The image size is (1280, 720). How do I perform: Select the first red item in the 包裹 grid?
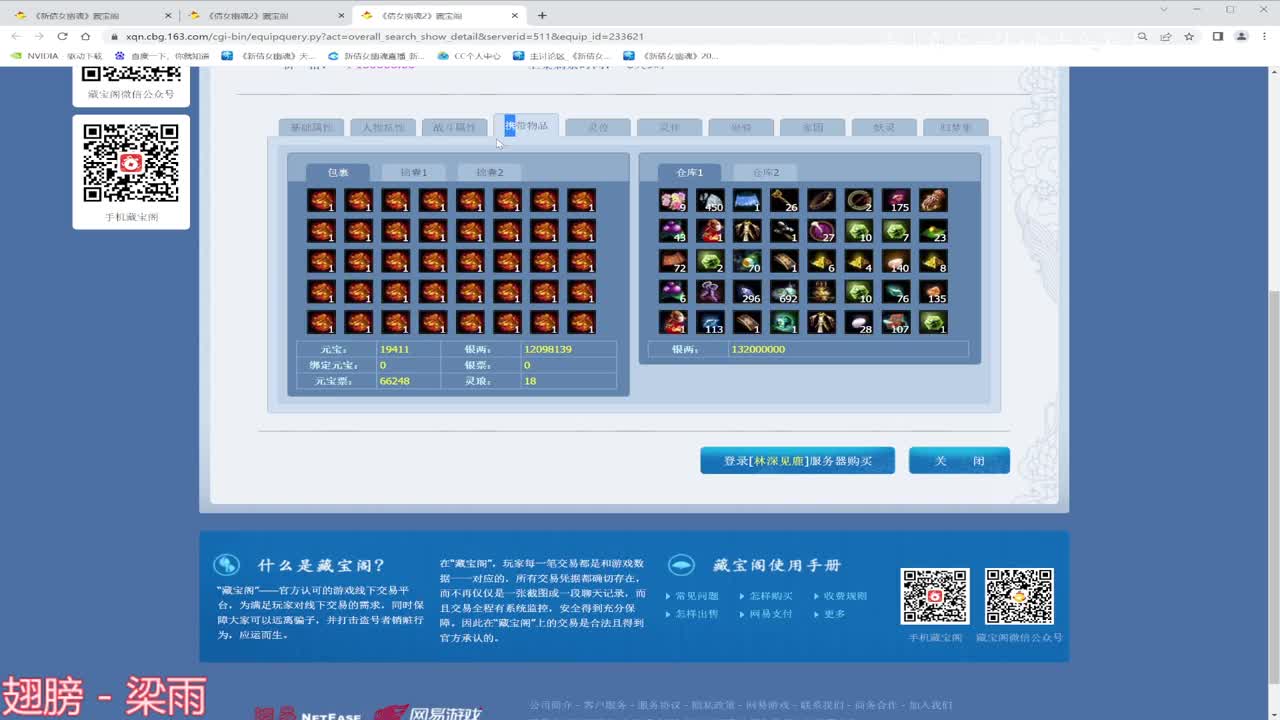click(x=322, y=199)
